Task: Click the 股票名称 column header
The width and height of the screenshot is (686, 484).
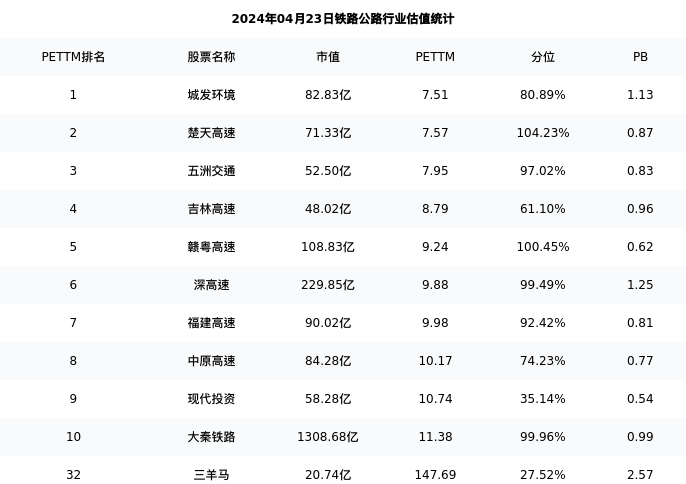Action: coord(211,57)
